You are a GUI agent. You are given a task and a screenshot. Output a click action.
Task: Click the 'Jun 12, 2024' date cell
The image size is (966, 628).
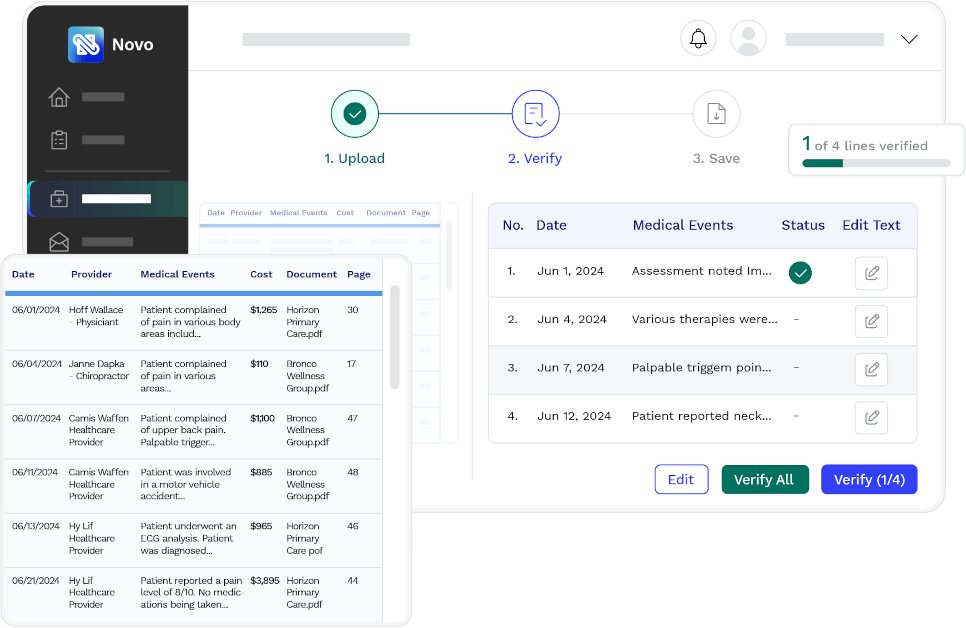[x=574, y=416]
